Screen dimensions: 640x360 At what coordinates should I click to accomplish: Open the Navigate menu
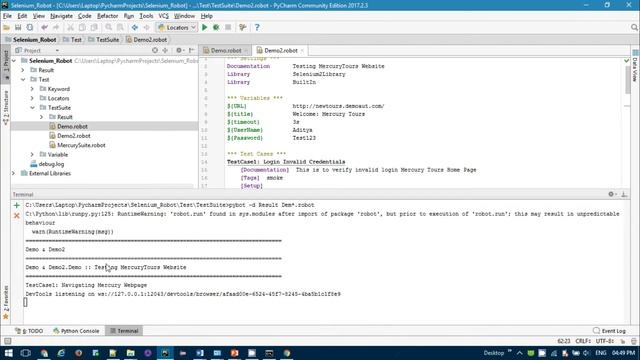click(x=61, y=16)
